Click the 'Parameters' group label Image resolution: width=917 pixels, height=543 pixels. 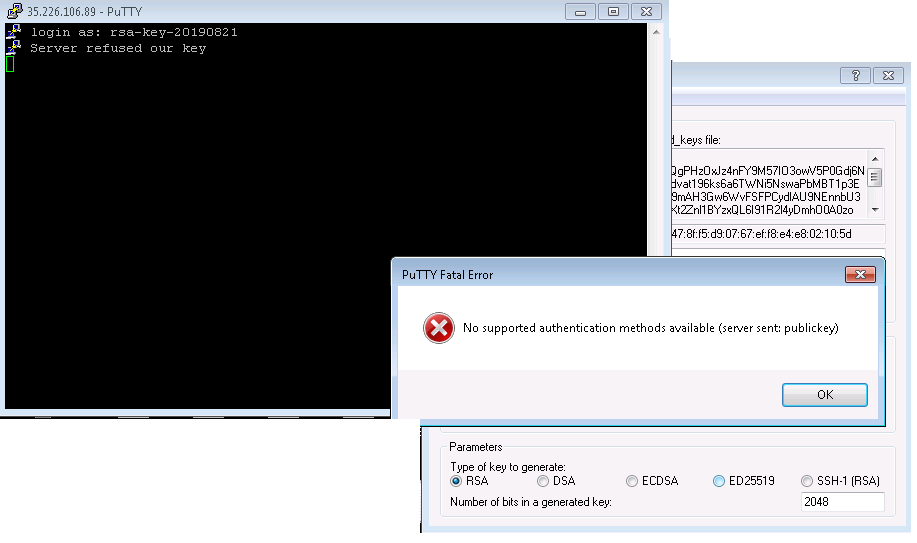point(475,447)
